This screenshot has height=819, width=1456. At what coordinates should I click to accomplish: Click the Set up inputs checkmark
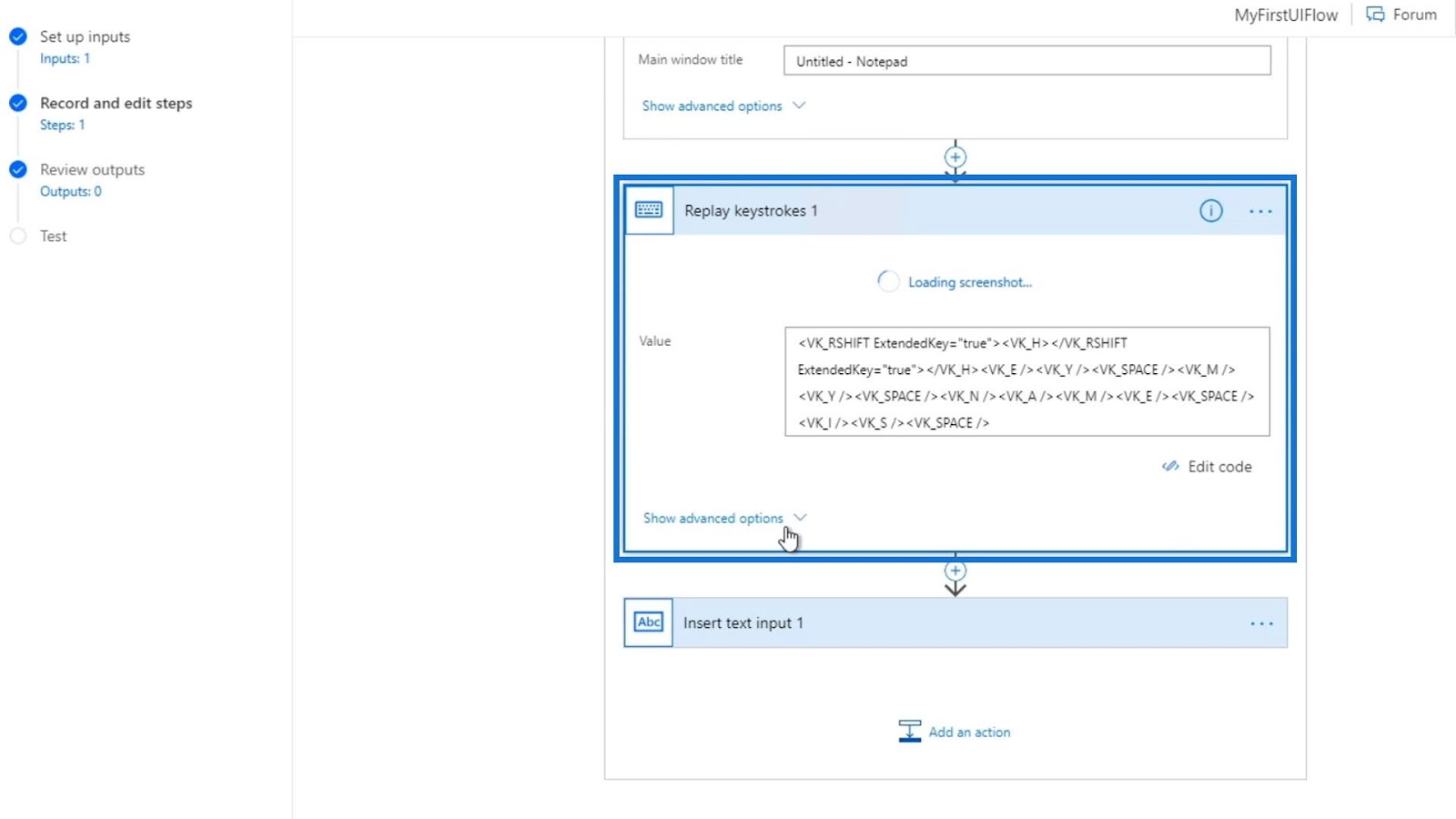tap(18, 36)
